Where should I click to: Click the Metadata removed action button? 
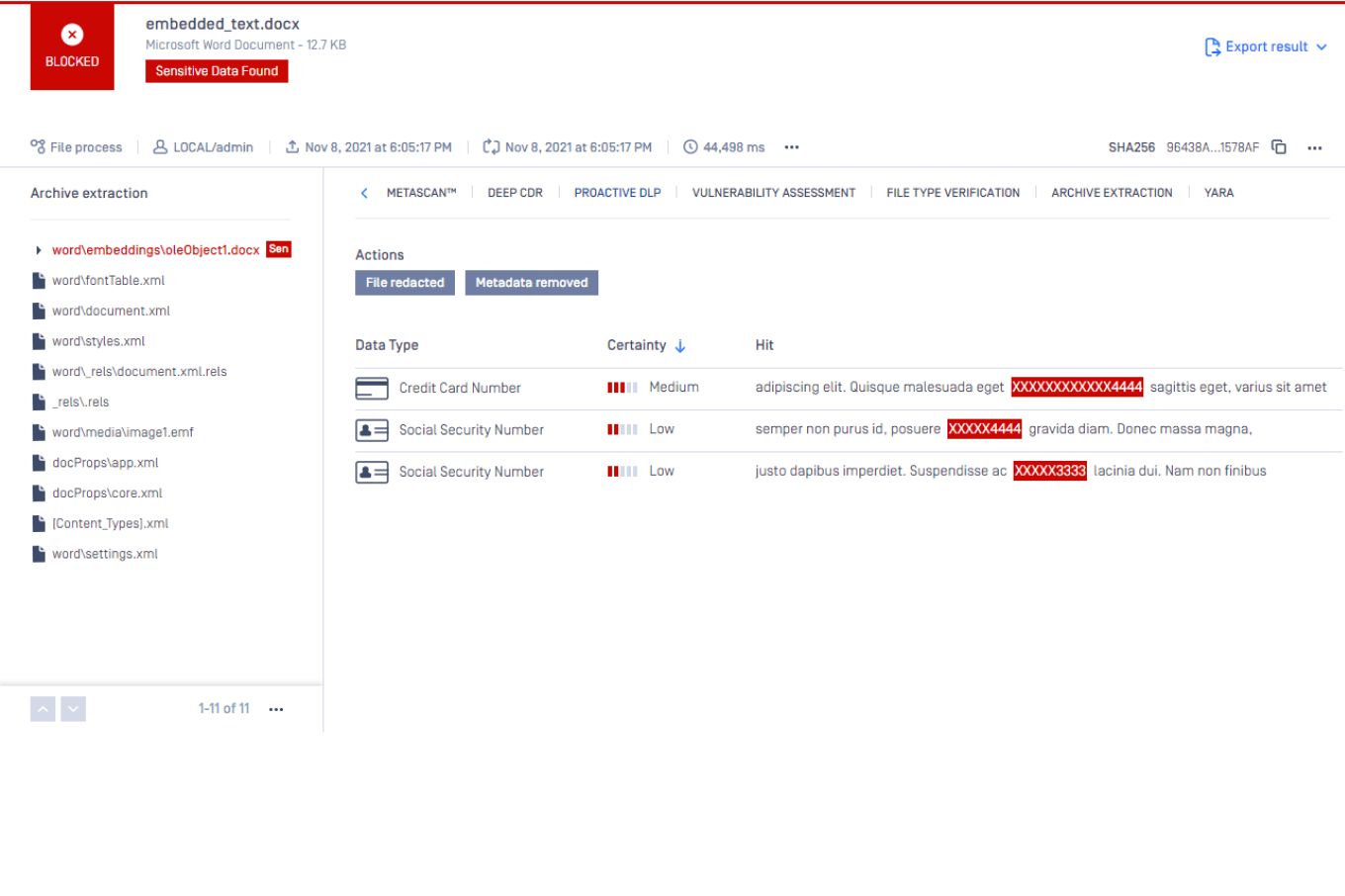coord(531,283)
